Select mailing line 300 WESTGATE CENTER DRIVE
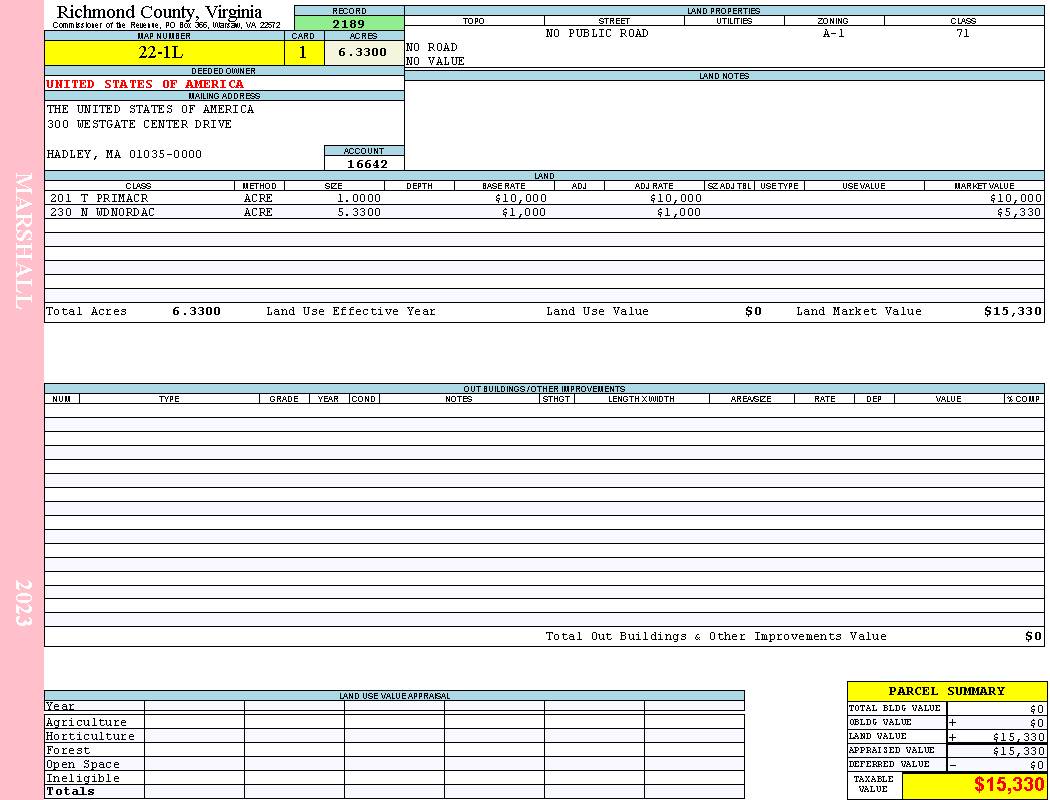This screenshot has height=800, width=1050. (139, 125)
